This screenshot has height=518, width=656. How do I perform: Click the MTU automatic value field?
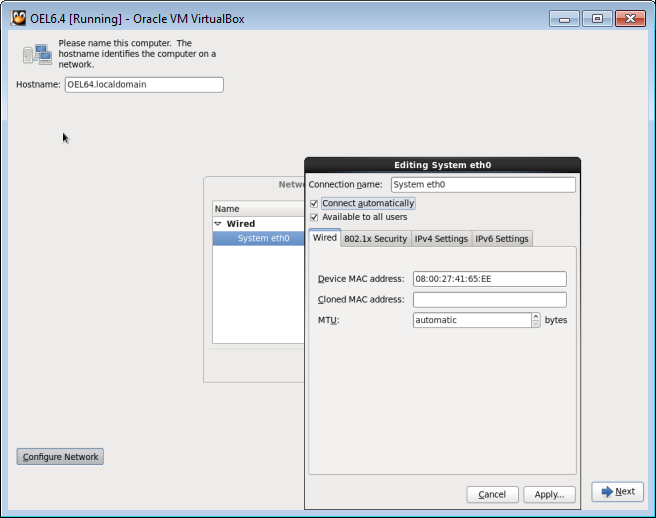(472, 320)
